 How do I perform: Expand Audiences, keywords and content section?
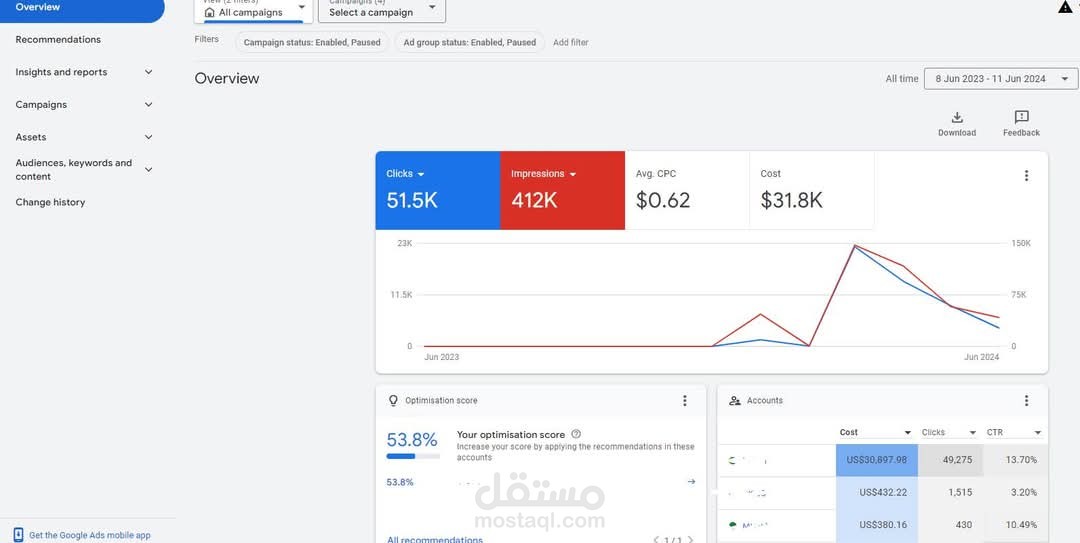[x=148, y=170]
